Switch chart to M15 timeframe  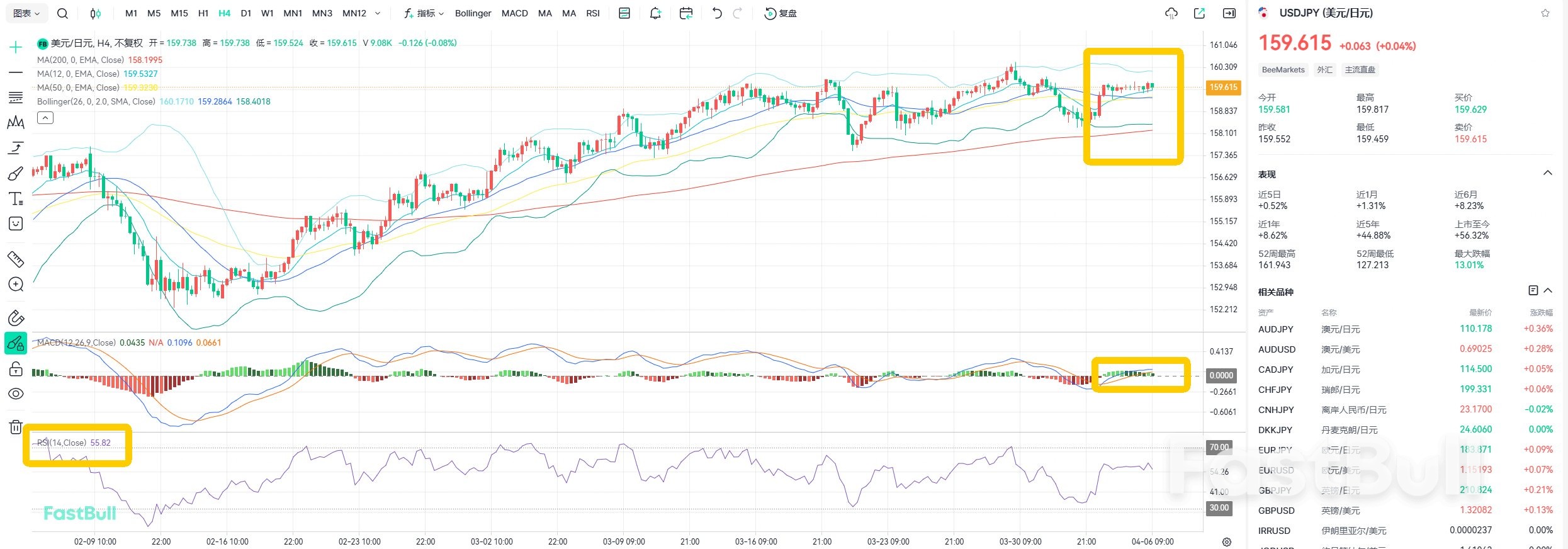pyautogui.click(x=179, y=13)
